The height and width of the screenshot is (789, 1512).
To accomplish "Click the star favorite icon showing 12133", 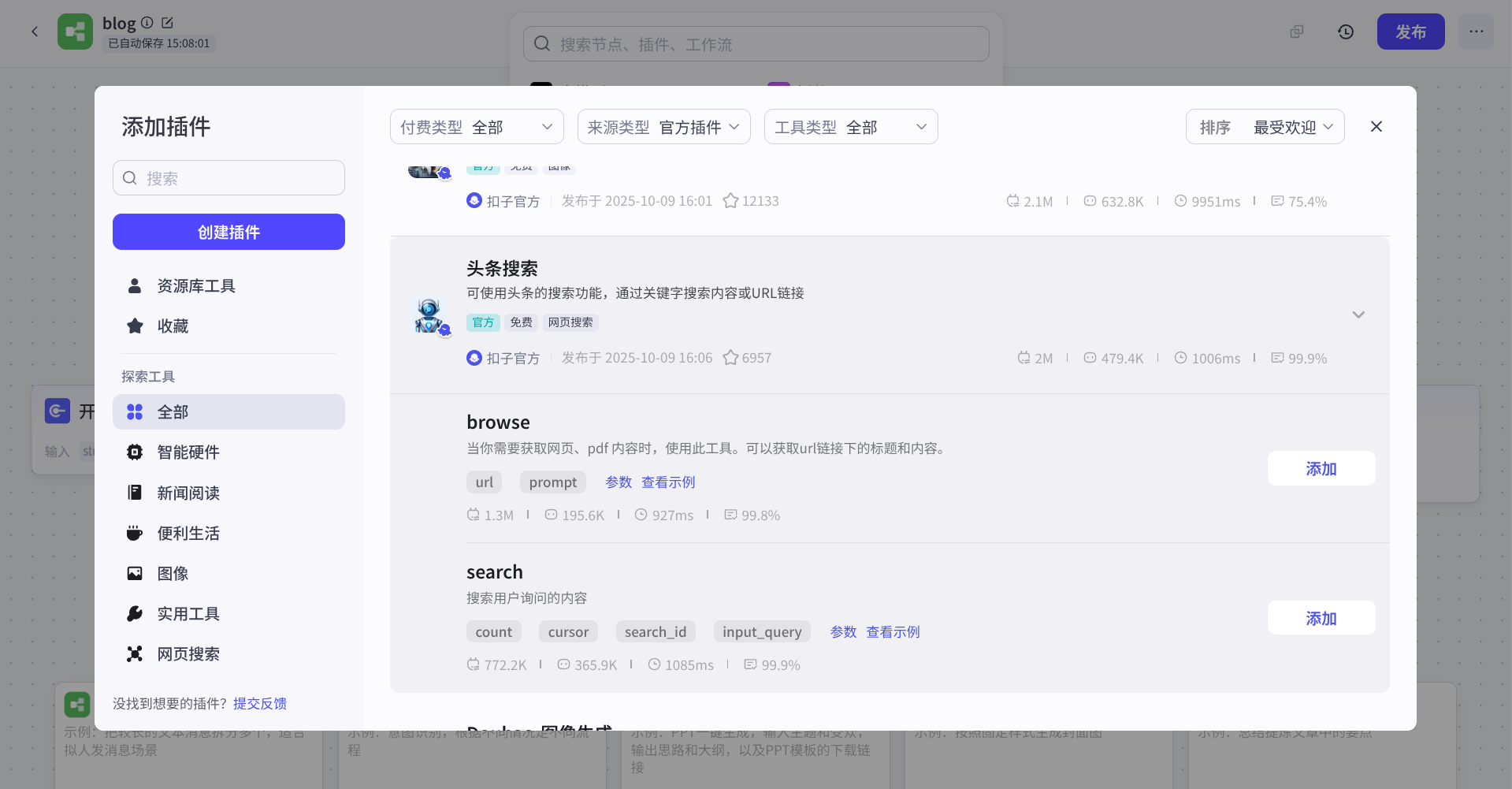I will [x=730, y=201].
